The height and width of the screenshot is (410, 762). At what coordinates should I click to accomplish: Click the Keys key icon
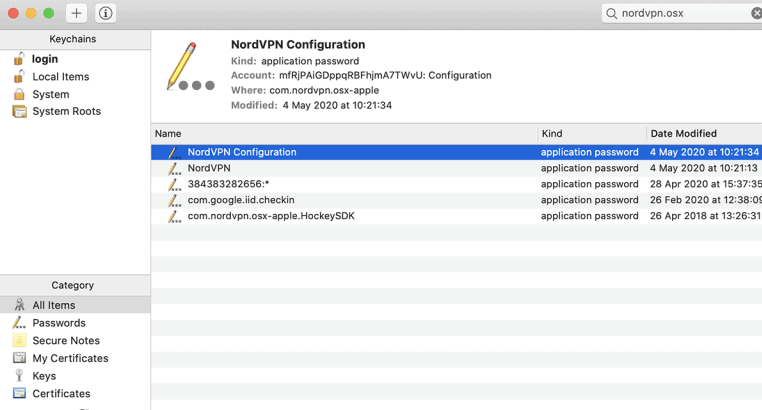[19, 376]
